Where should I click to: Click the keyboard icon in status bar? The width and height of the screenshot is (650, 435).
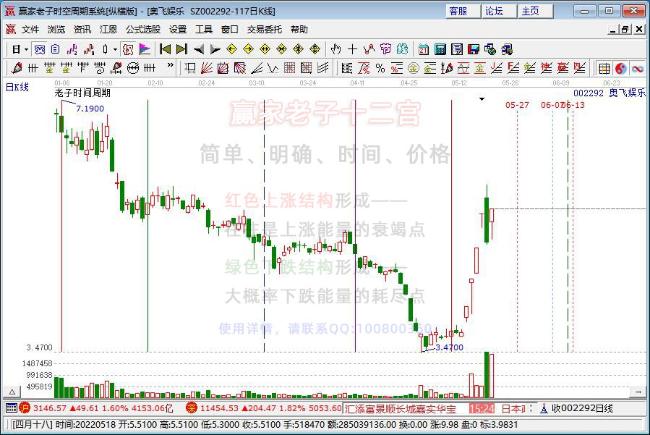point(12,408)
